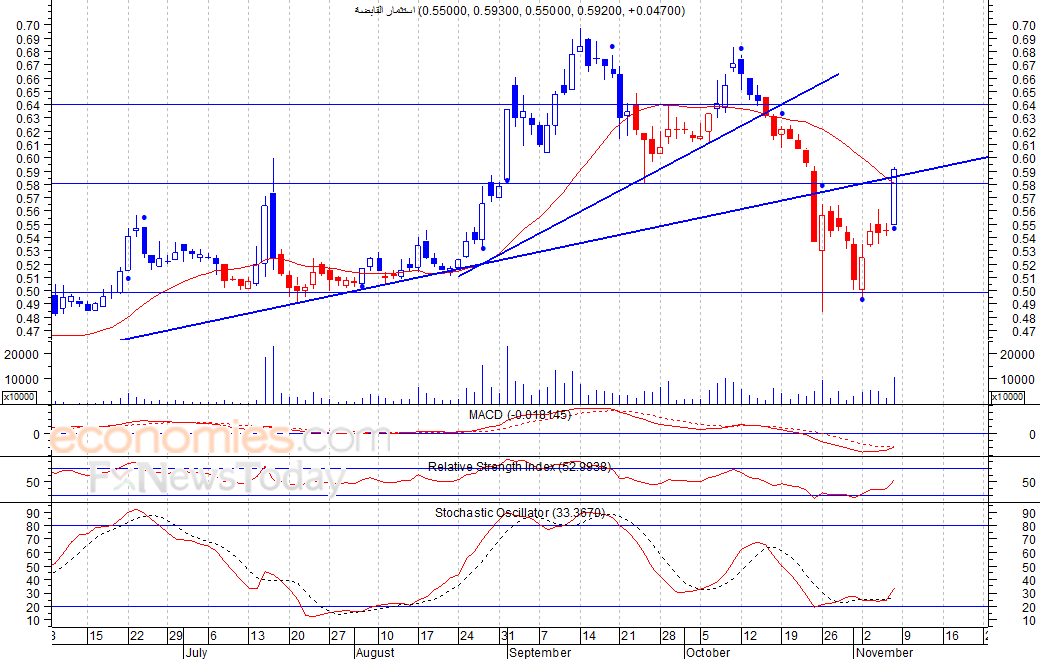Screen dimensions: 1040x659
Task: Click date label 10 on the time axis
Action: pyautogui.click(x=387, y=636)
